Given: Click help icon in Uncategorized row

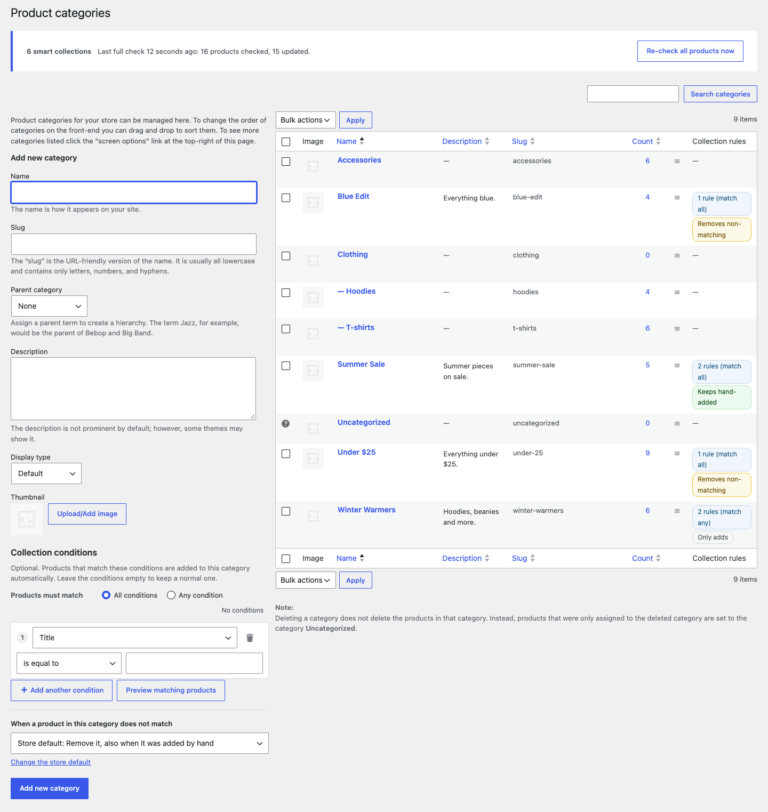Looking at the screenshot, I should pos(285,424).
